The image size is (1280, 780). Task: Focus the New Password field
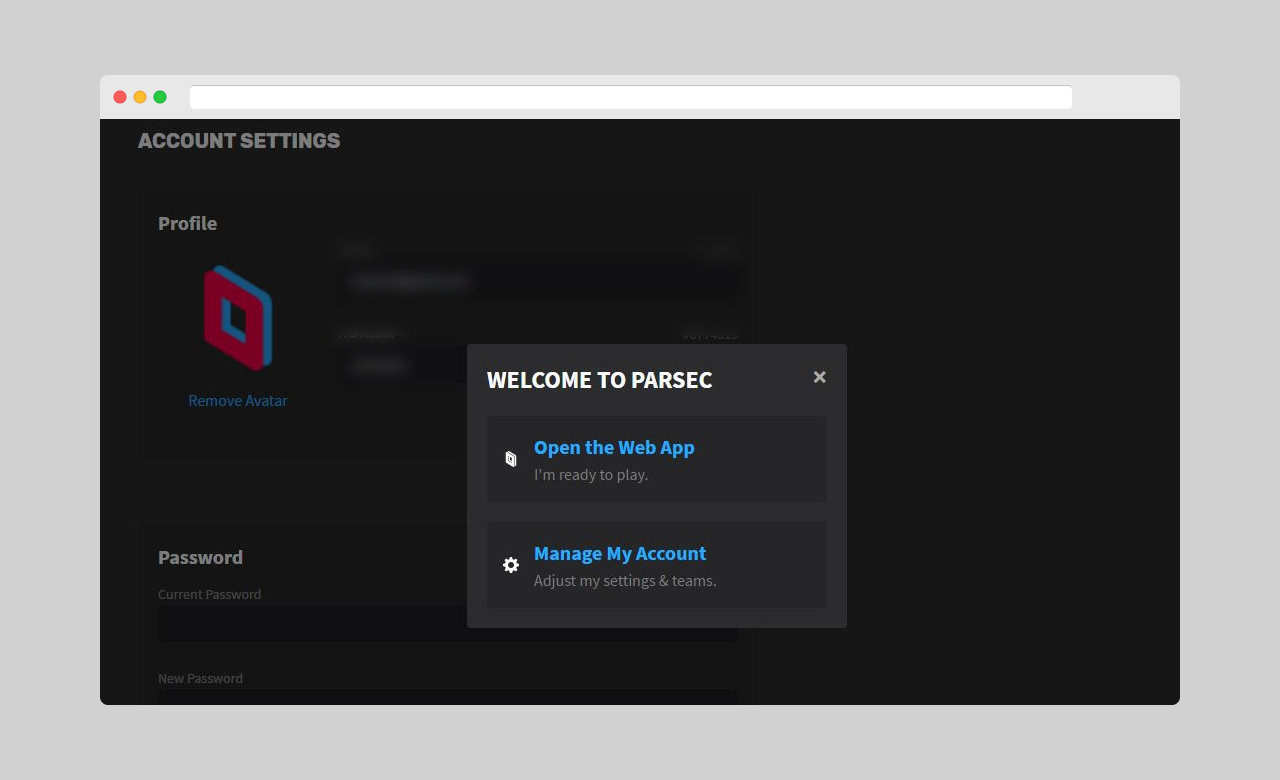[x=448, y=697]
